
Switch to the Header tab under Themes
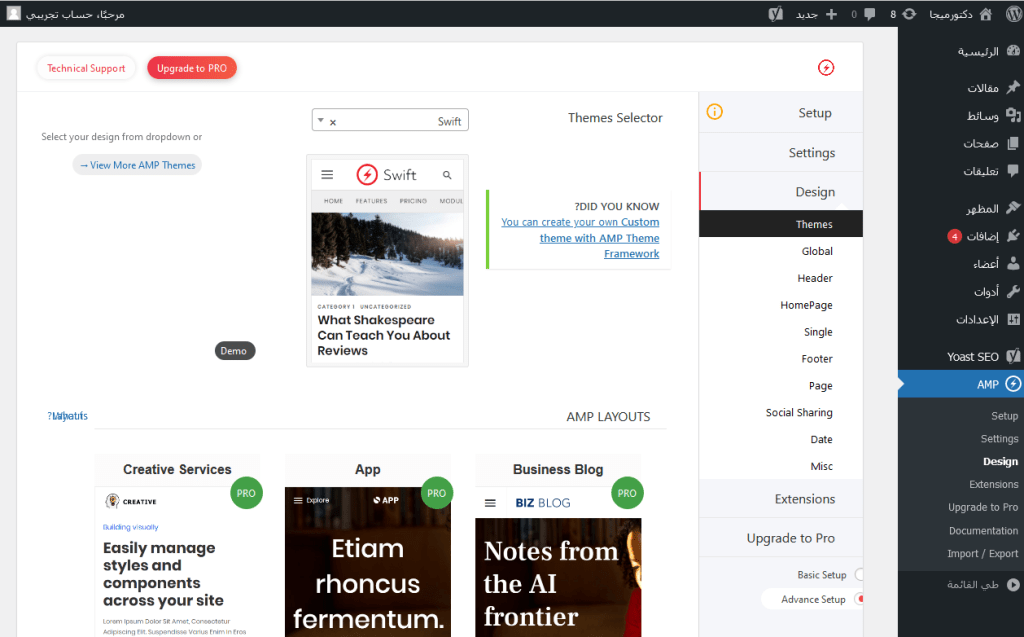(817, 278)
